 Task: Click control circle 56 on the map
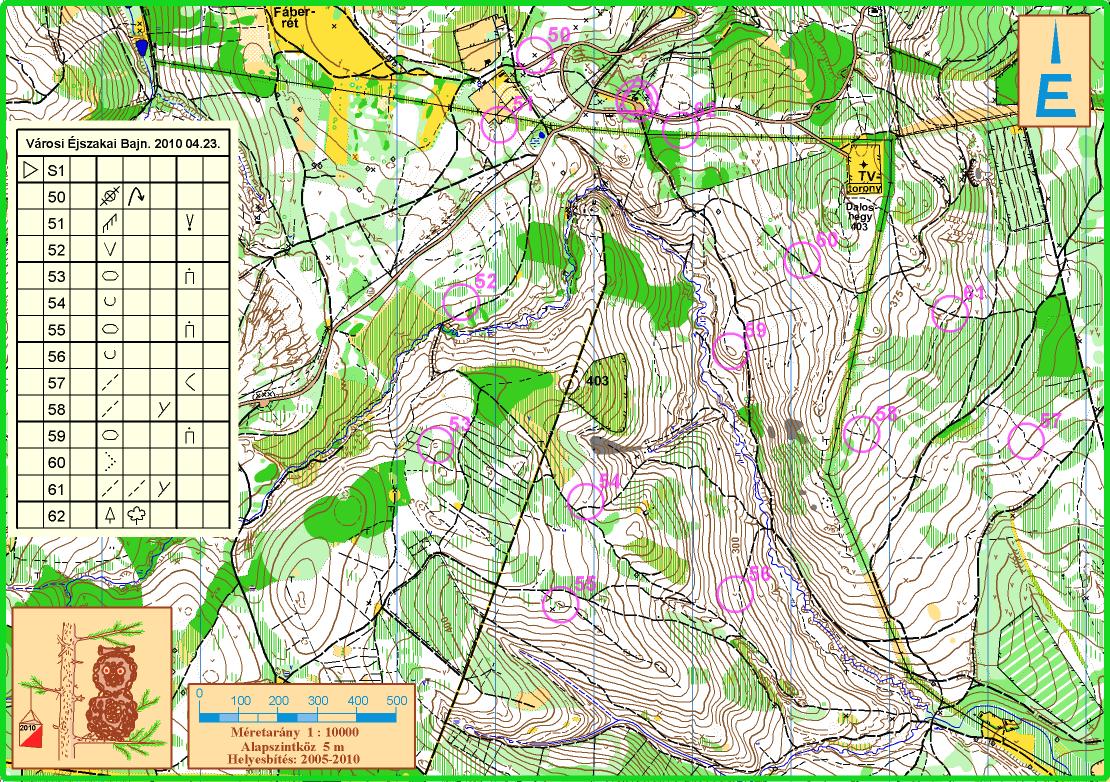(736, 594)
